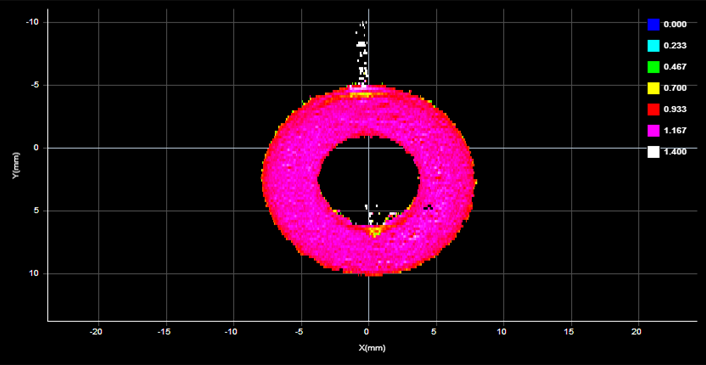Click the white noise points above ring
706x365 pixels.
(x=362, y=53)
